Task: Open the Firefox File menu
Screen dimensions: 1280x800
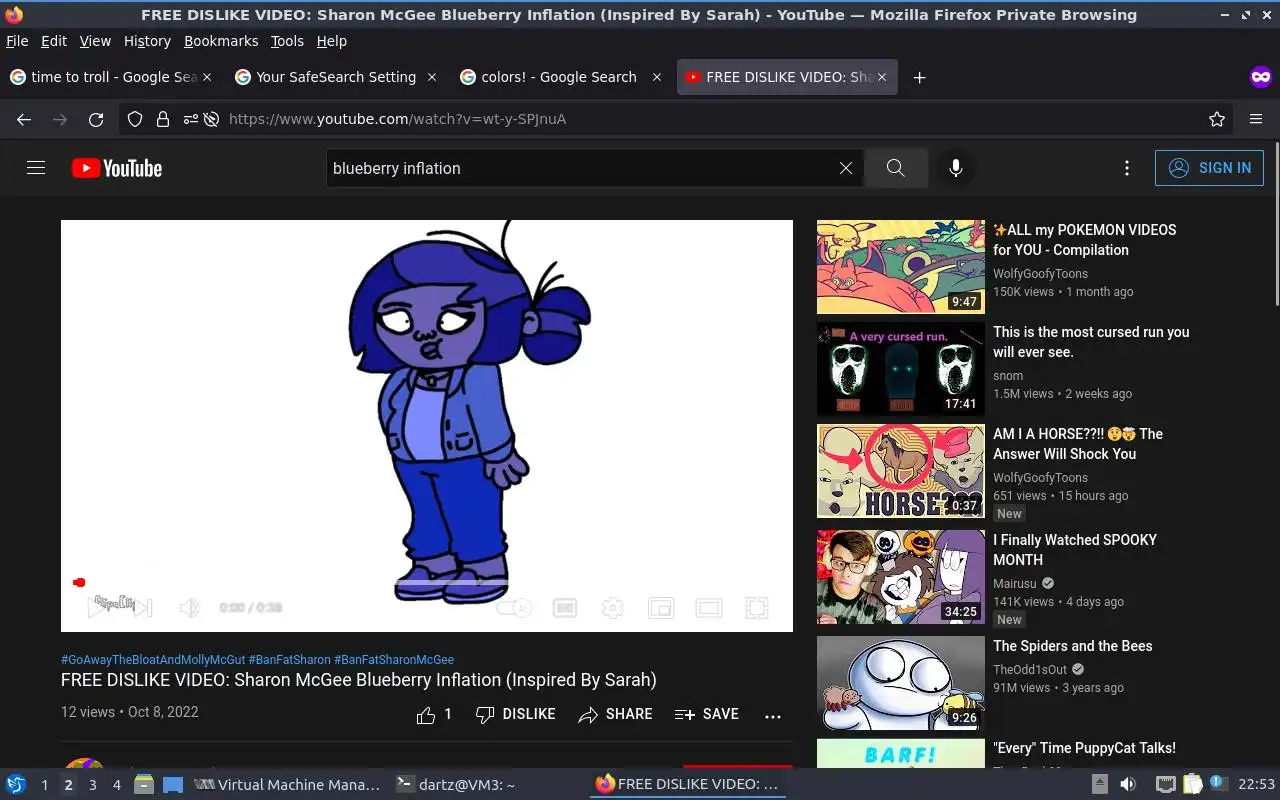Action: [17, 41]
